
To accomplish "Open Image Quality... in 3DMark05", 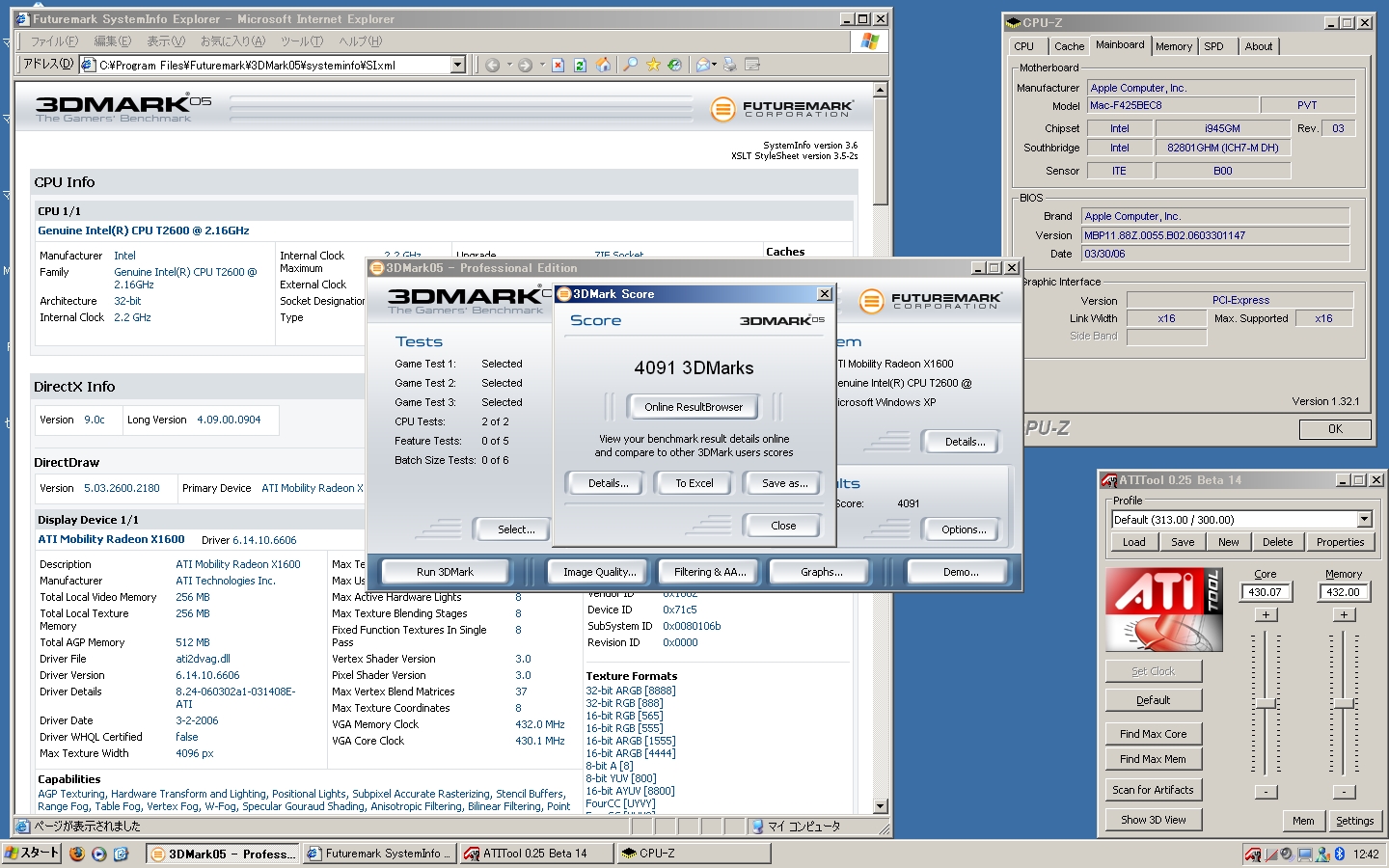I will (599, 572).
